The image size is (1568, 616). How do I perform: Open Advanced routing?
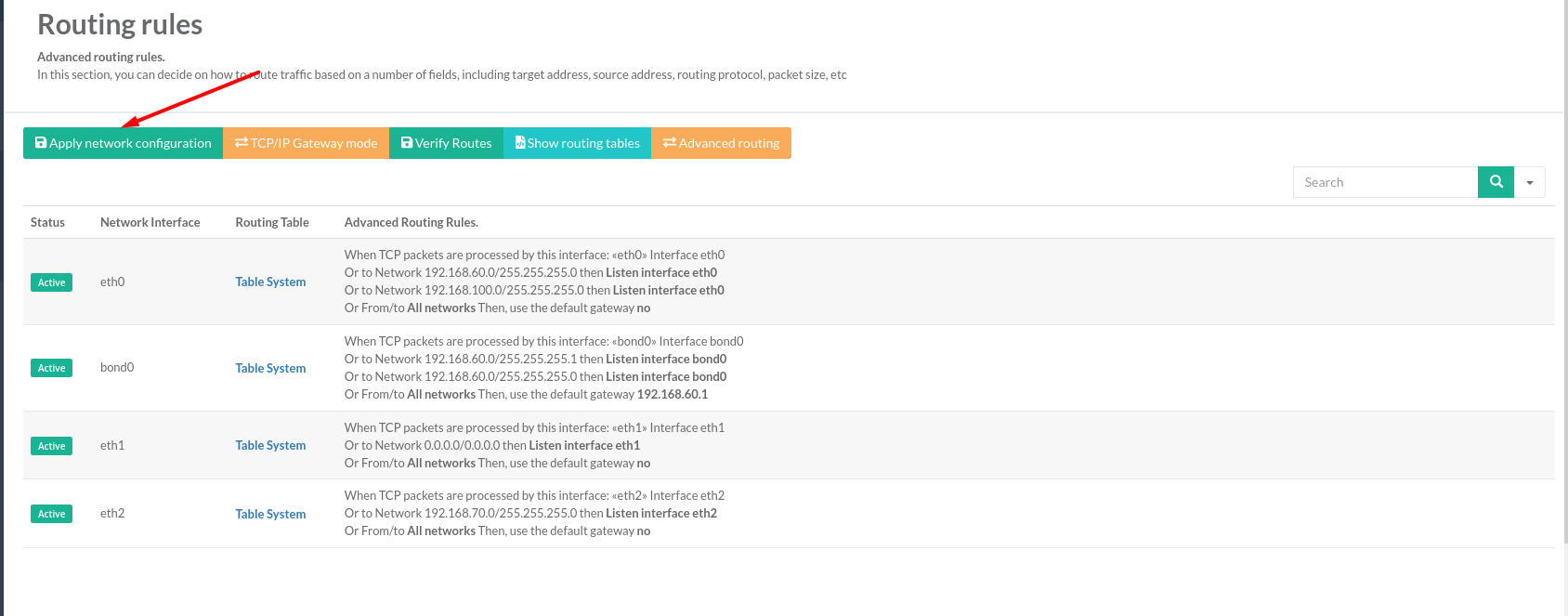tap(721, 143)
